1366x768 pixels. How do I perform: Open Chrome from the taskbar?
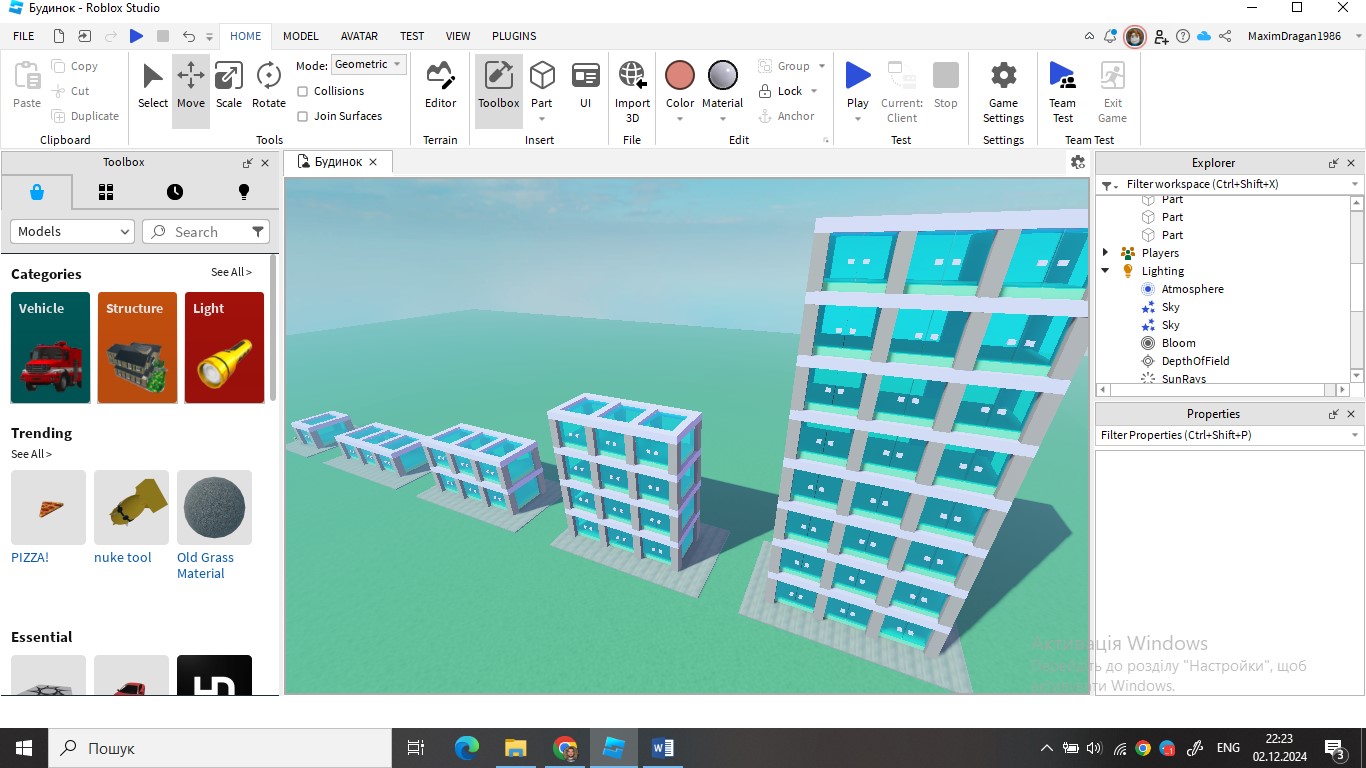pos(565,748)
